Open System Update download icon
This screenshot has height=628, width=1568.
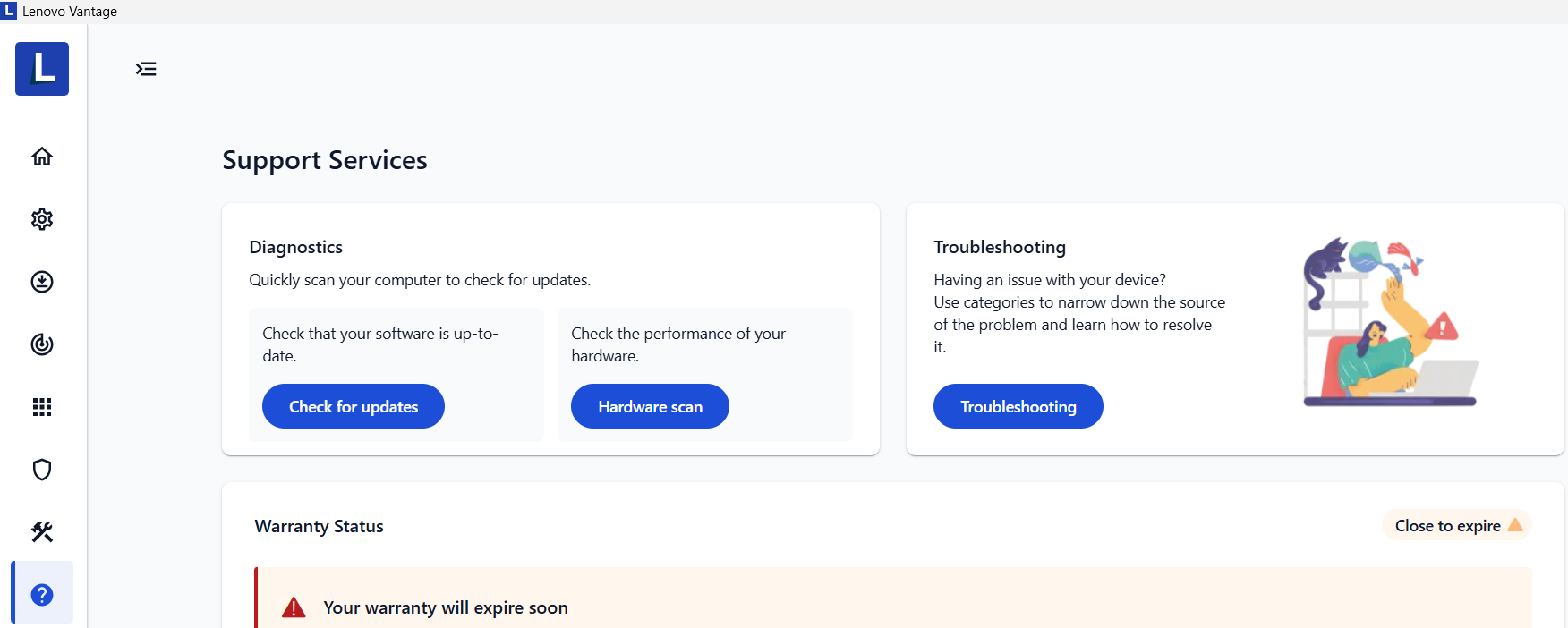[42, 282]
